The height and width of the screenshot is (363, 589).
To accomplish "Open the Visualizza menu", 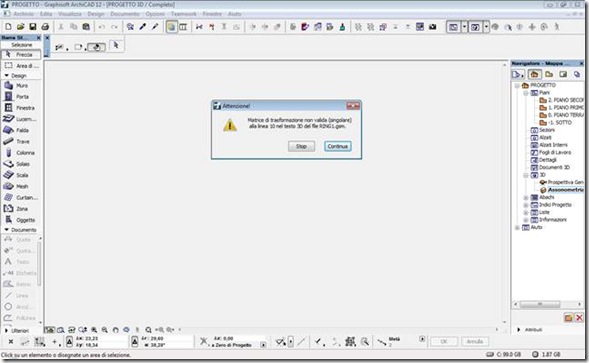I will 69,14.
